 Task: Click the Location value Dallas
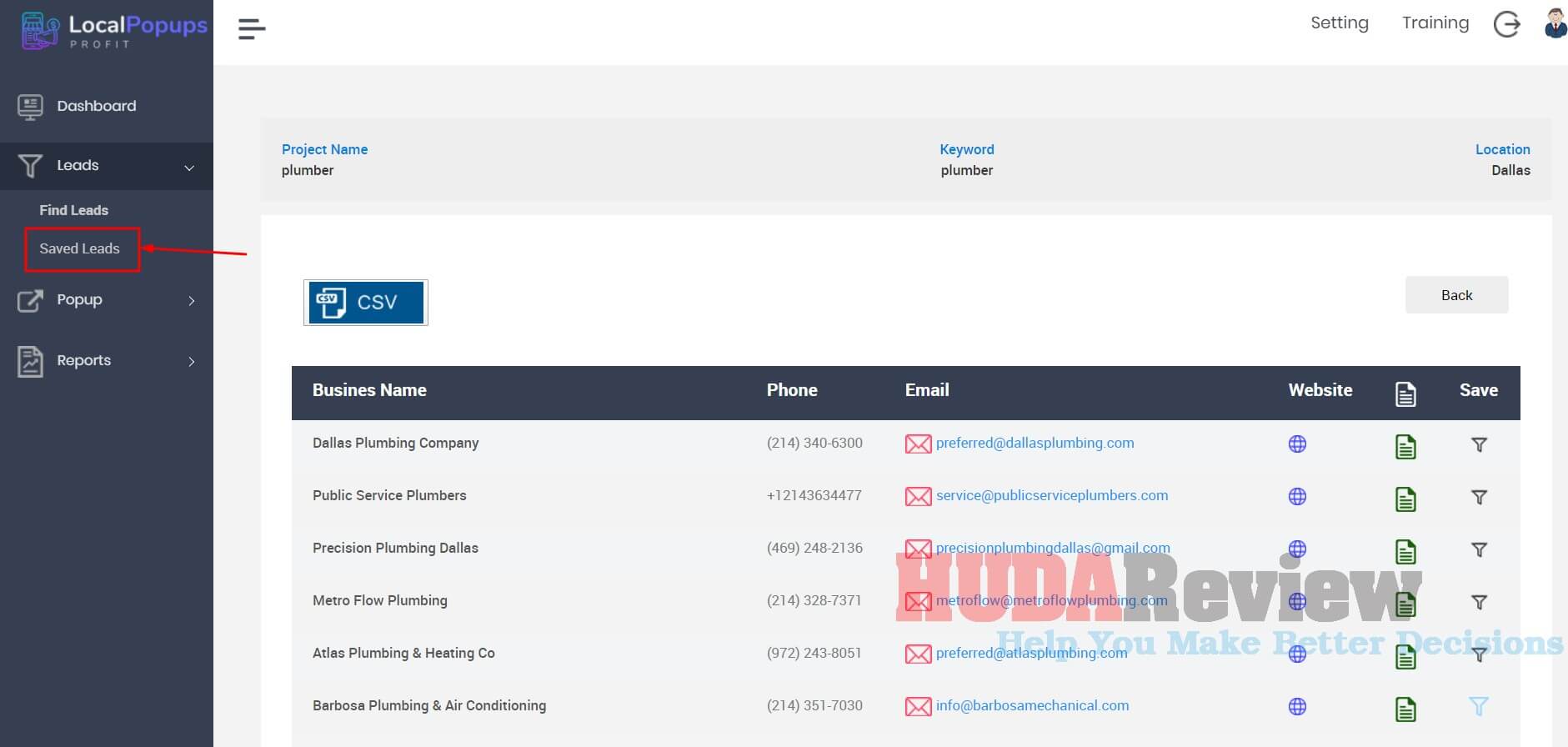coord(1510,170)
